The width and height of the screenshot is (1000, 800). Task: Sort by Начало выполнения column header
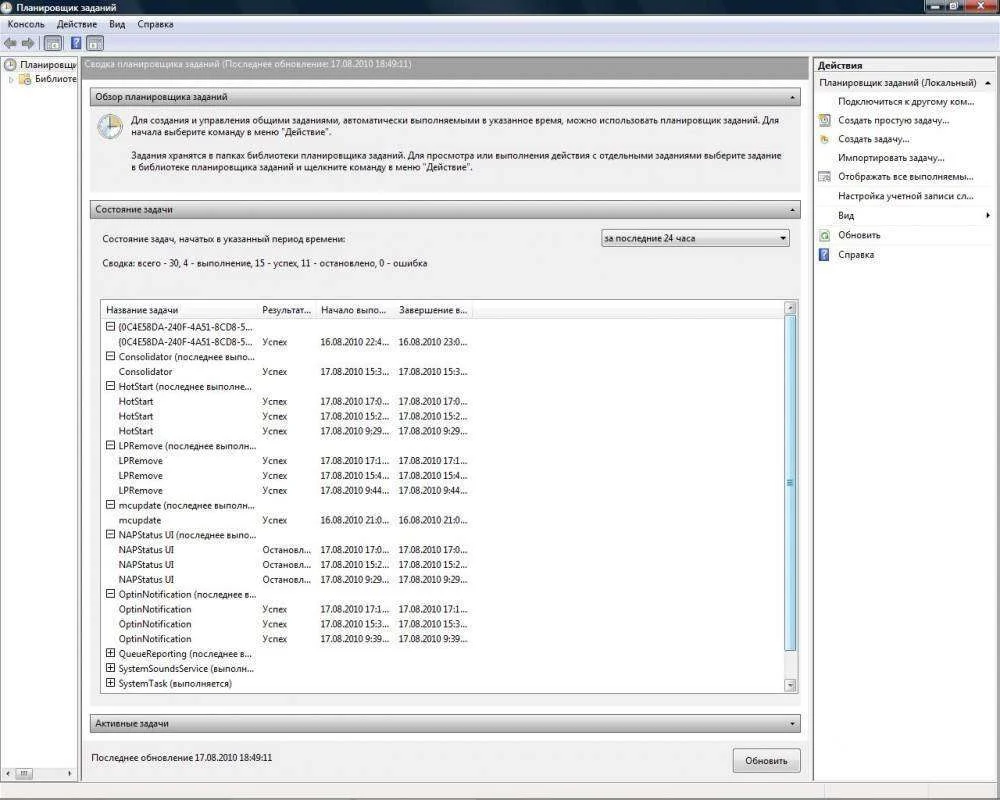[x=355, y=310]
